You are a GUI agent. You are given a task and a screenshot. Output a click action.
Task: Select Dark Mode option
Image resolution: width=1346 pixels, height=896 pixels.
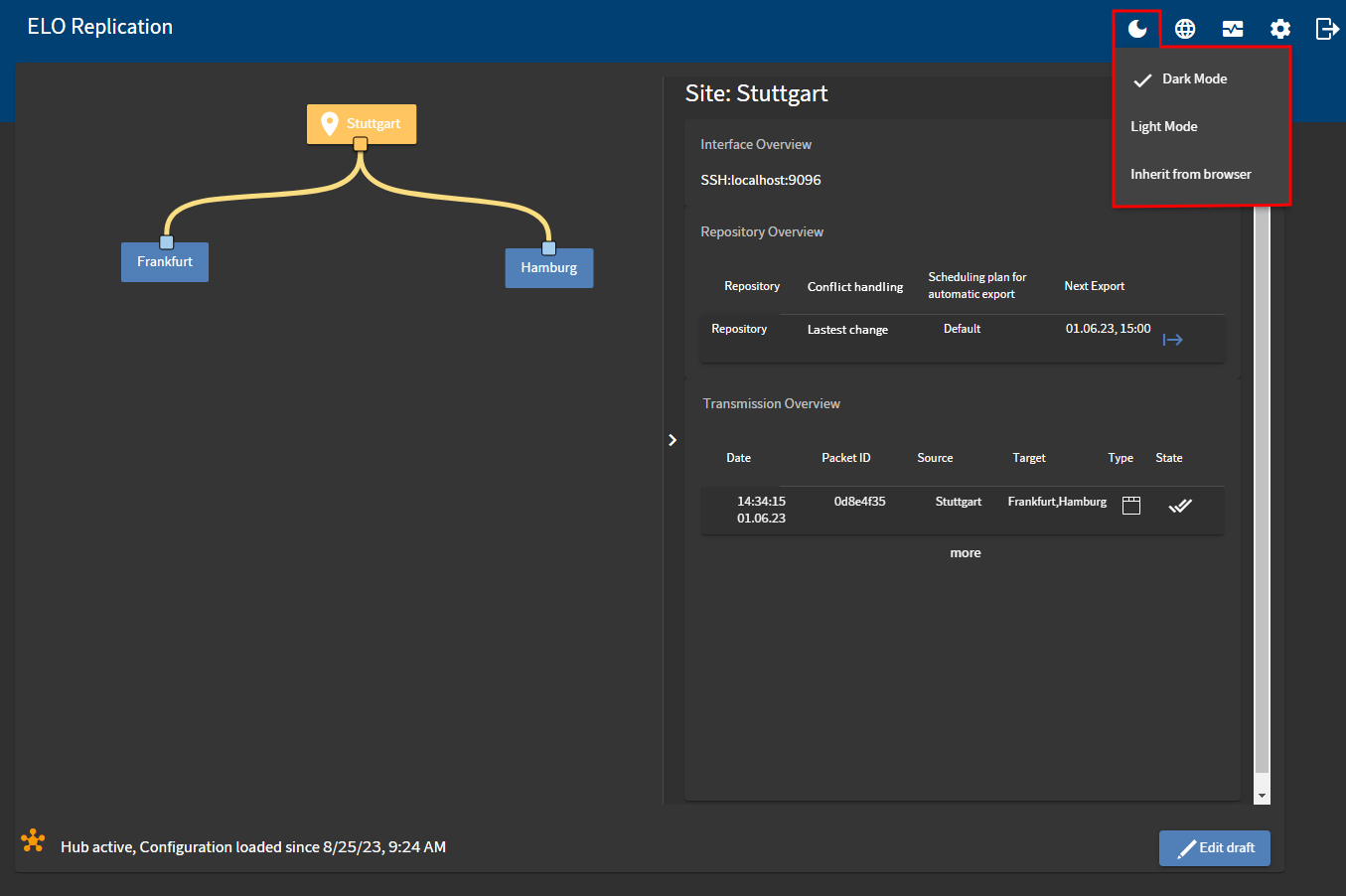point(1202,79)
